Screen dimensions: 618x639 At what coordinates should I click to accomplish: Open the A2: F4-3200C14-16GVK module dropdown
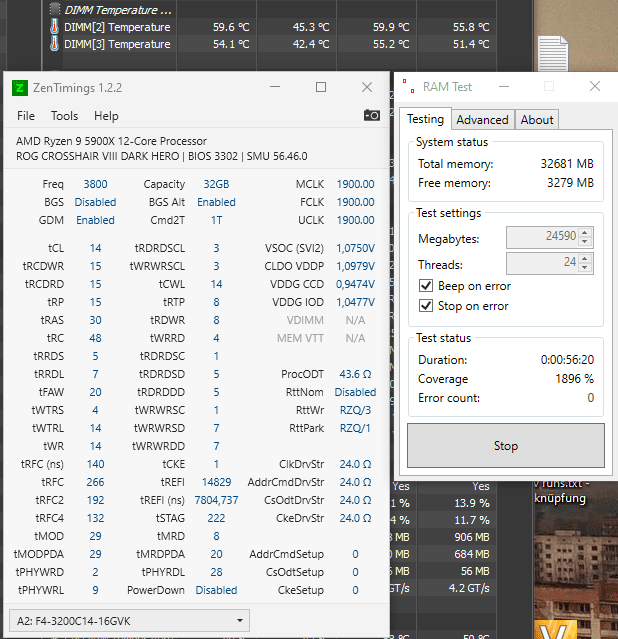129,621
